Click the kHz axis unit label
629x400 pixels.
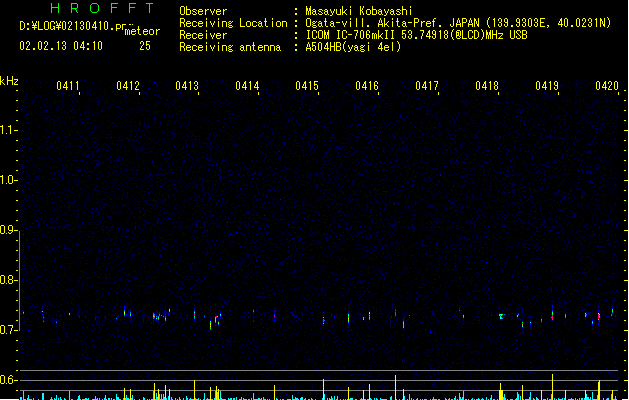click(9, 81)
